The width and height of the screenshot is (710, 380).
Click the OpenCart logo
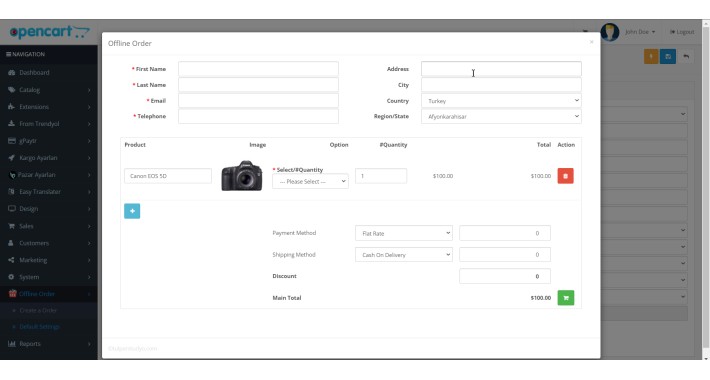[x=49, y=32]
